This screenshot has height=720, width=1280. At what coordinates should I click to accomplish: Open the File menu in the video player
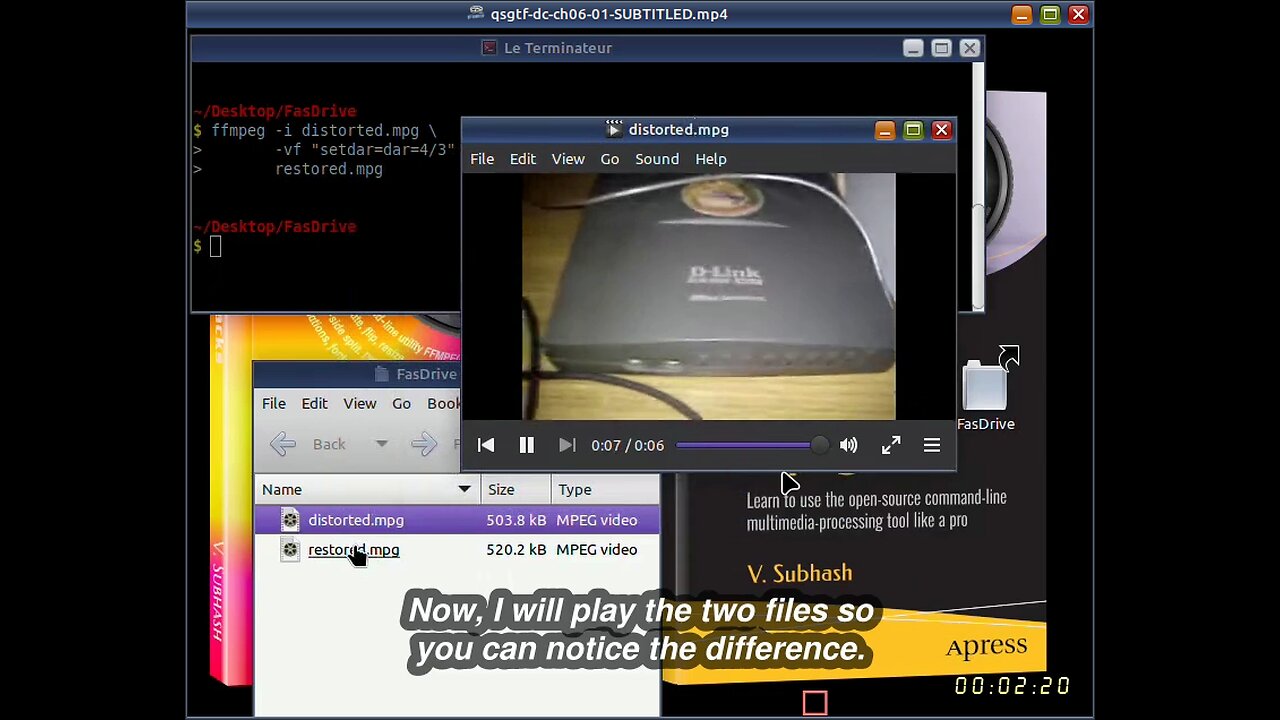[x=482, y=159]
